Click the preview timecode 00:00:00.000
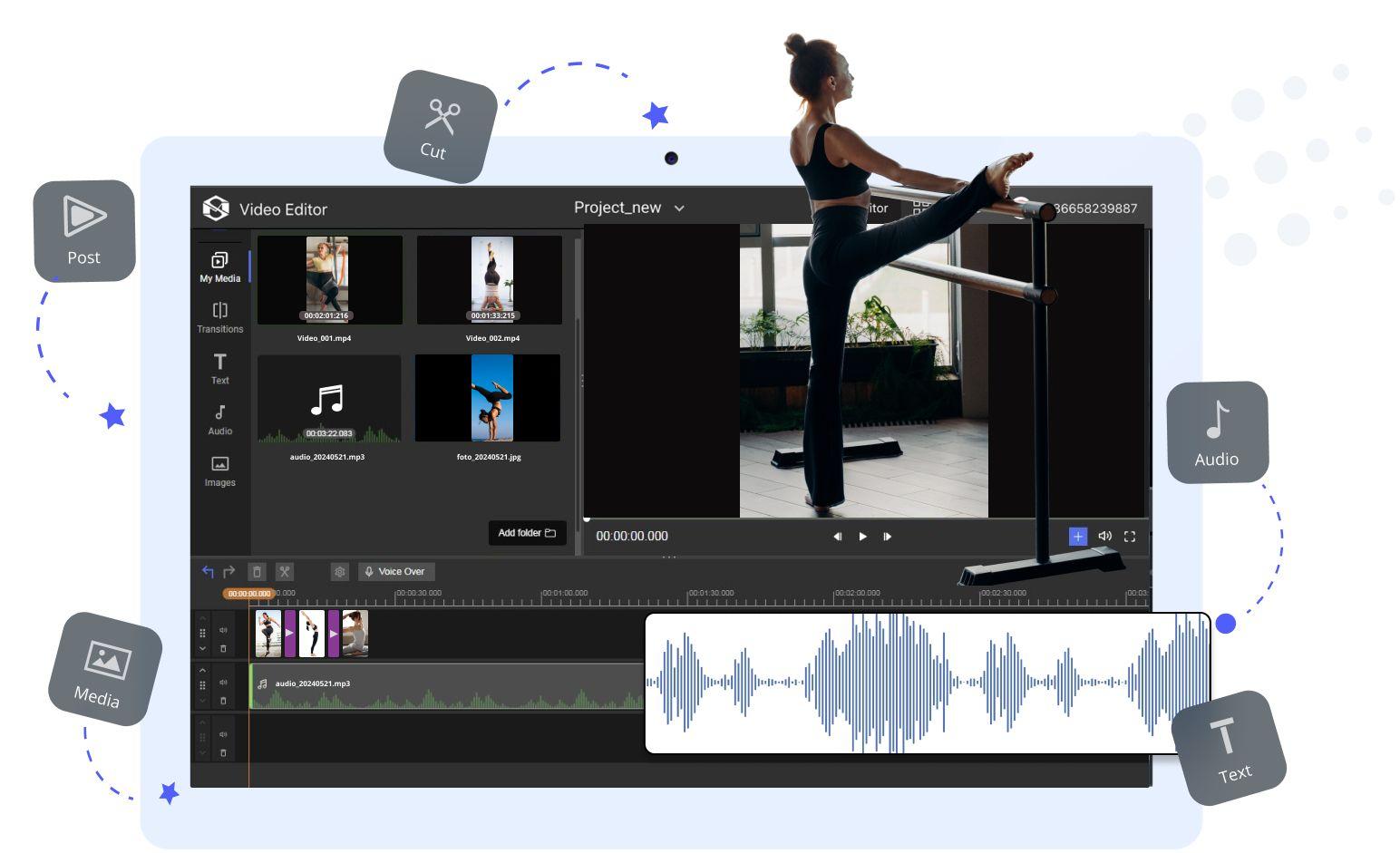This screenshot has height=853, width=1400. [632, 536]
